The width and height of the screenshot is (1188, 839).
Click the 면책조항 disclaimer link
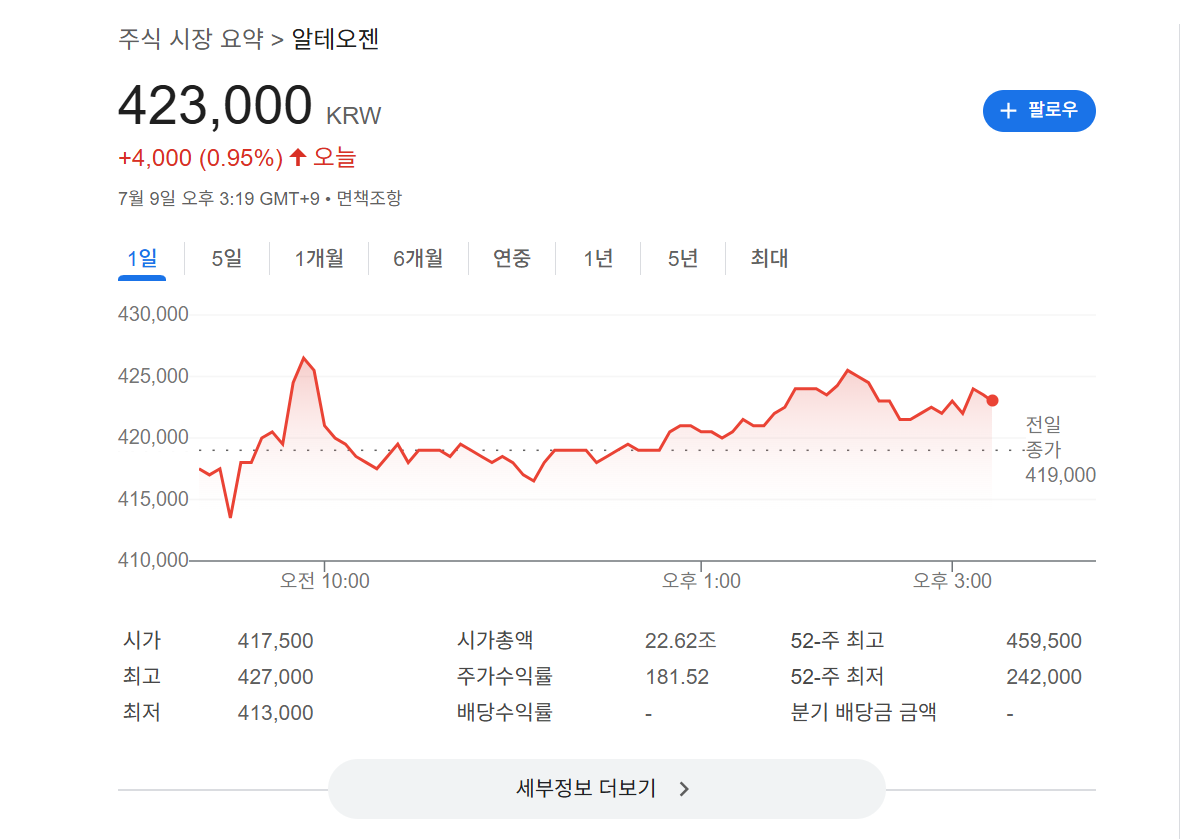pyautogui.click(x=369, y=199)
